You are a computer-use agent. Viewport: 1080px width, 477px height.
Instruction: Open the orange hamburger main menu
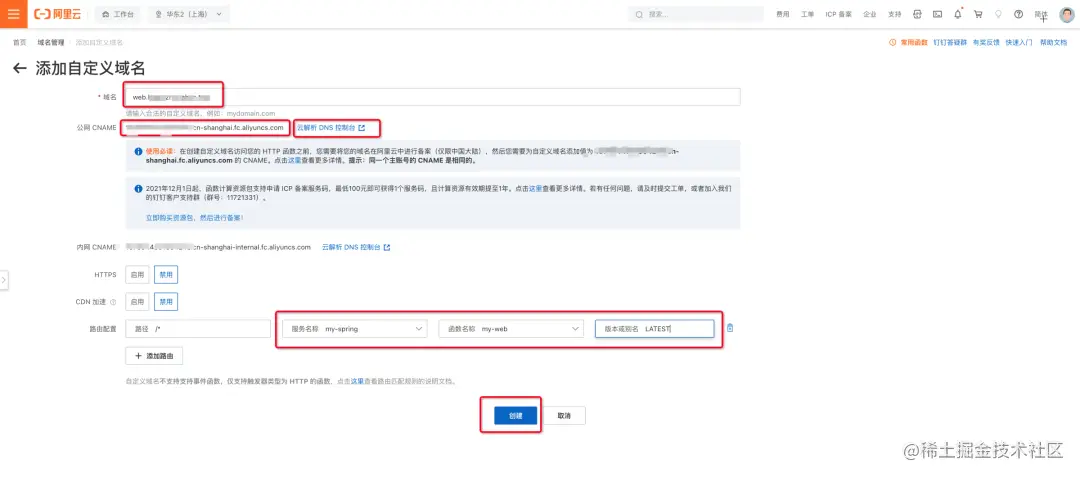(x=13, y=14)
